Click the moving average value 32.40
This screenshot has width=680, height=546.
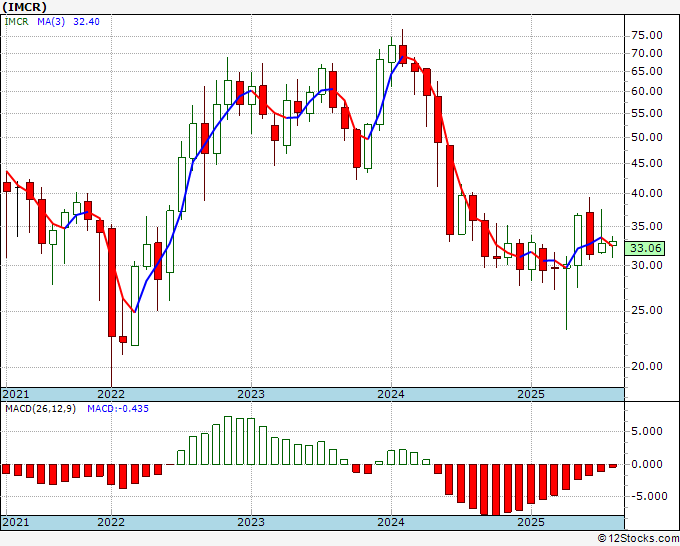(86, 22)
